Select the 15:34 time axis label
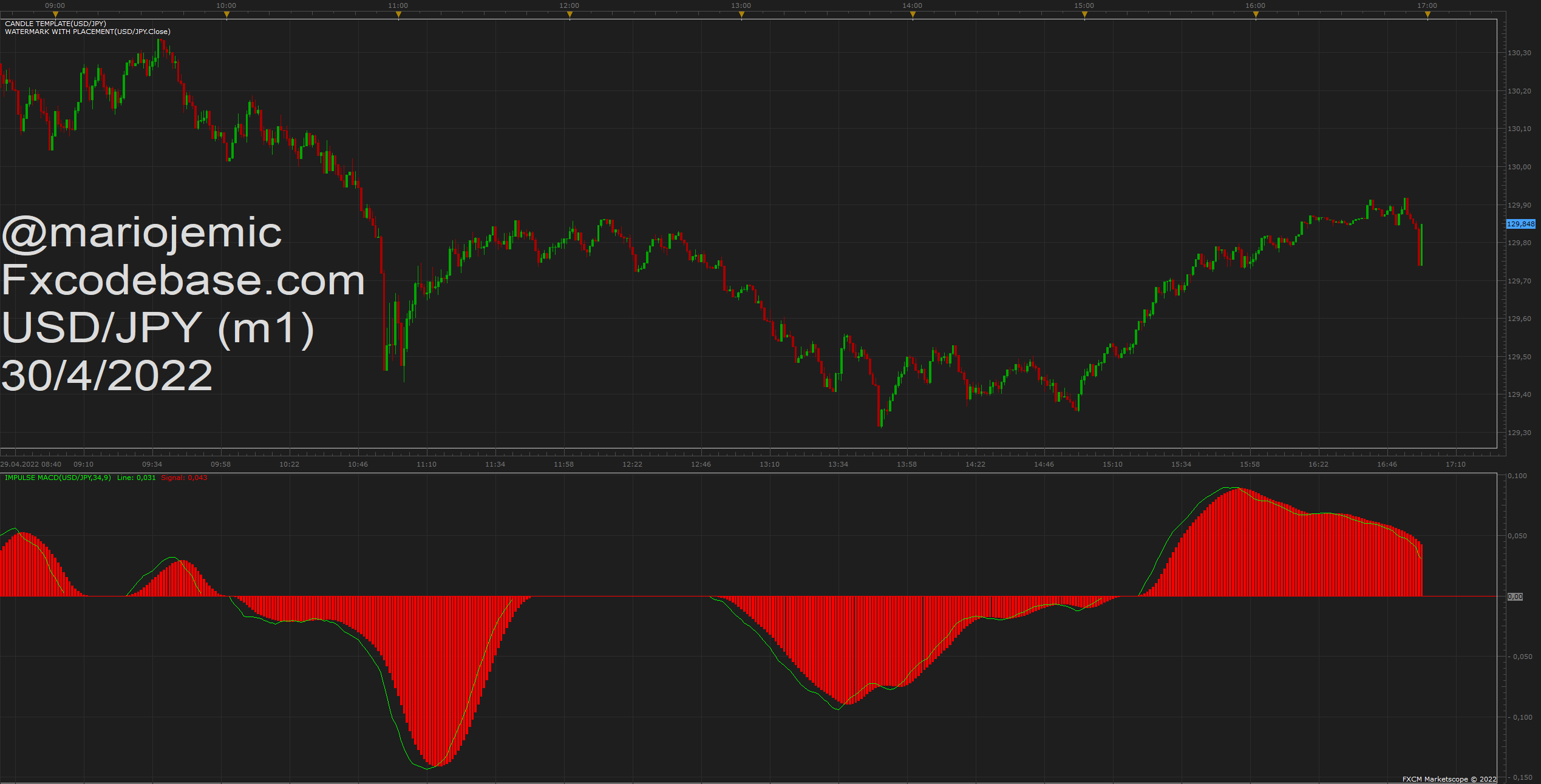 point(1182,464)
